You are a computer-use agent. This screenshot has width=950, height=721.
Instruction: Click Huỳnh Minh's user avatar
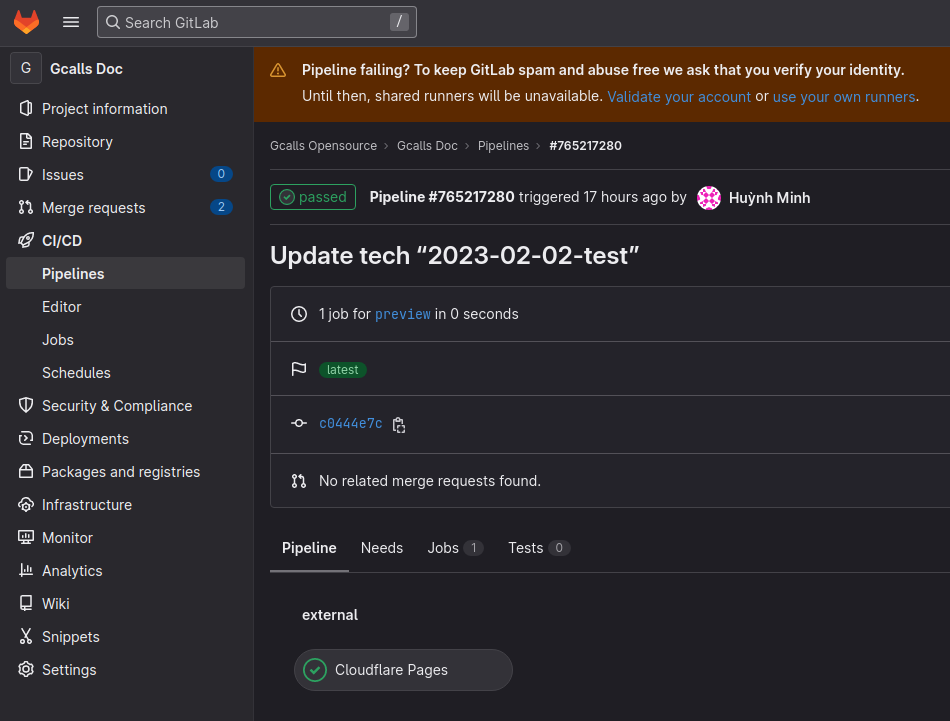click(x=709, y=198)
